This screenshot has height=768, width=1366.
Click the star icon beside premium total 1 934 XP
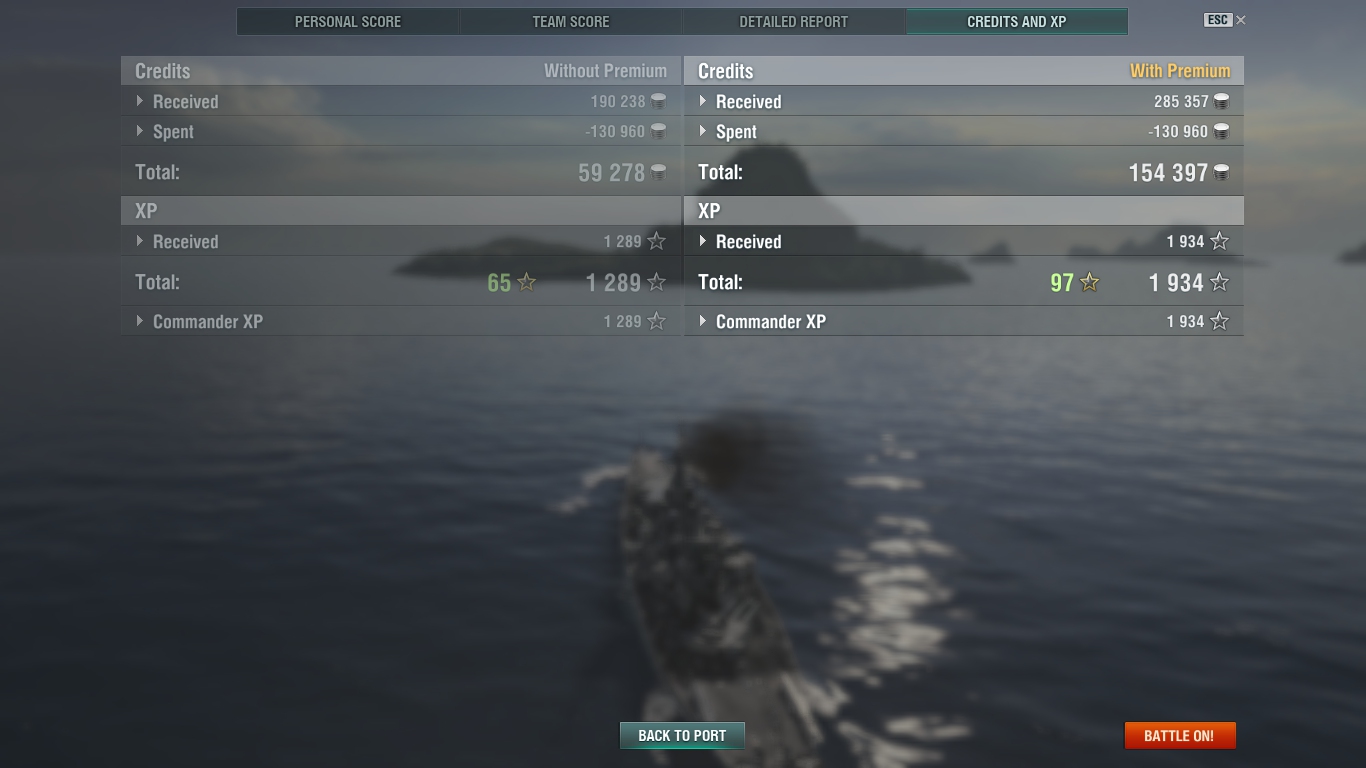pos(1219,282)
